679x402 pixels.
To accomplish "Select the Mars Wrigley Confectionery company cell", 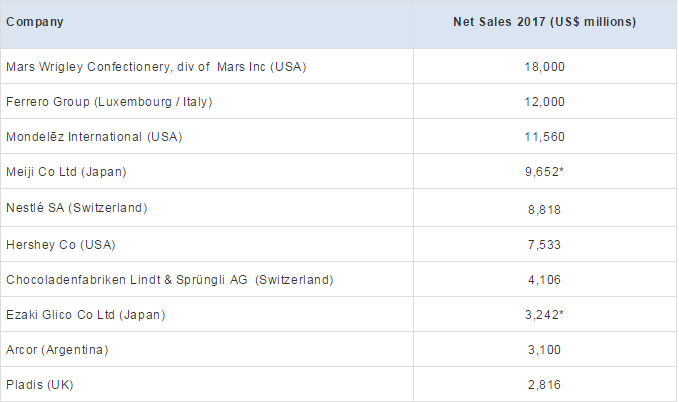I will [156, 67].
